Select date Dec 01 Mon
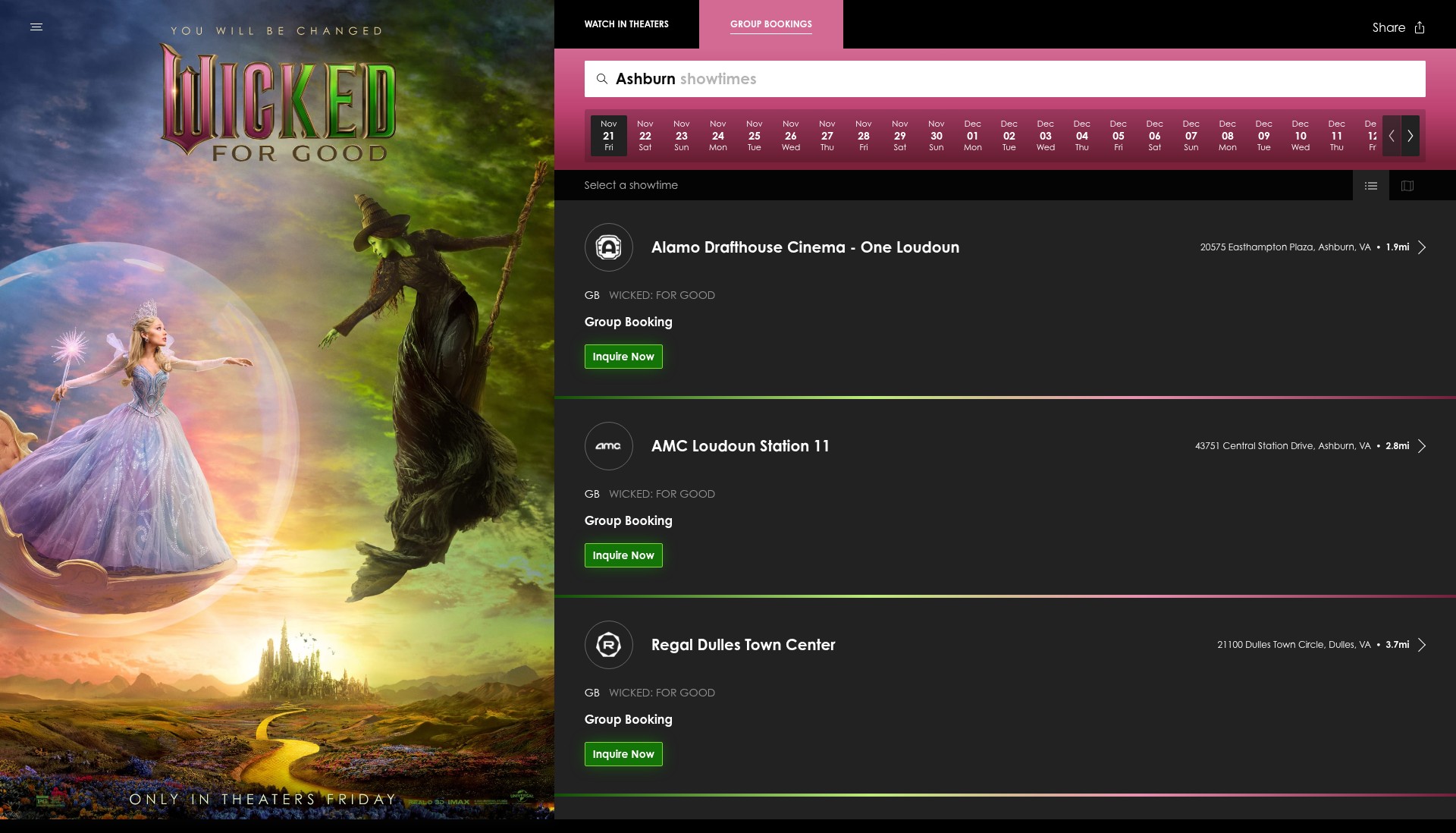This screenshot has height=833, width=1456. [x=973, y=136]
